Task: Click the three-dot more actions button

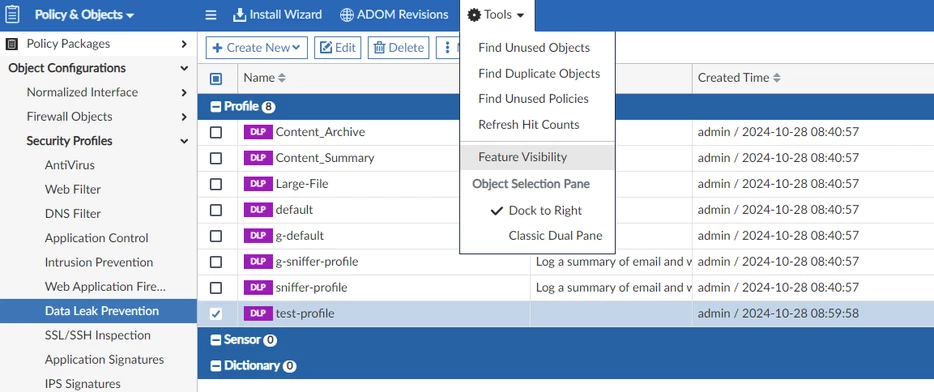Action: point(447,48)
